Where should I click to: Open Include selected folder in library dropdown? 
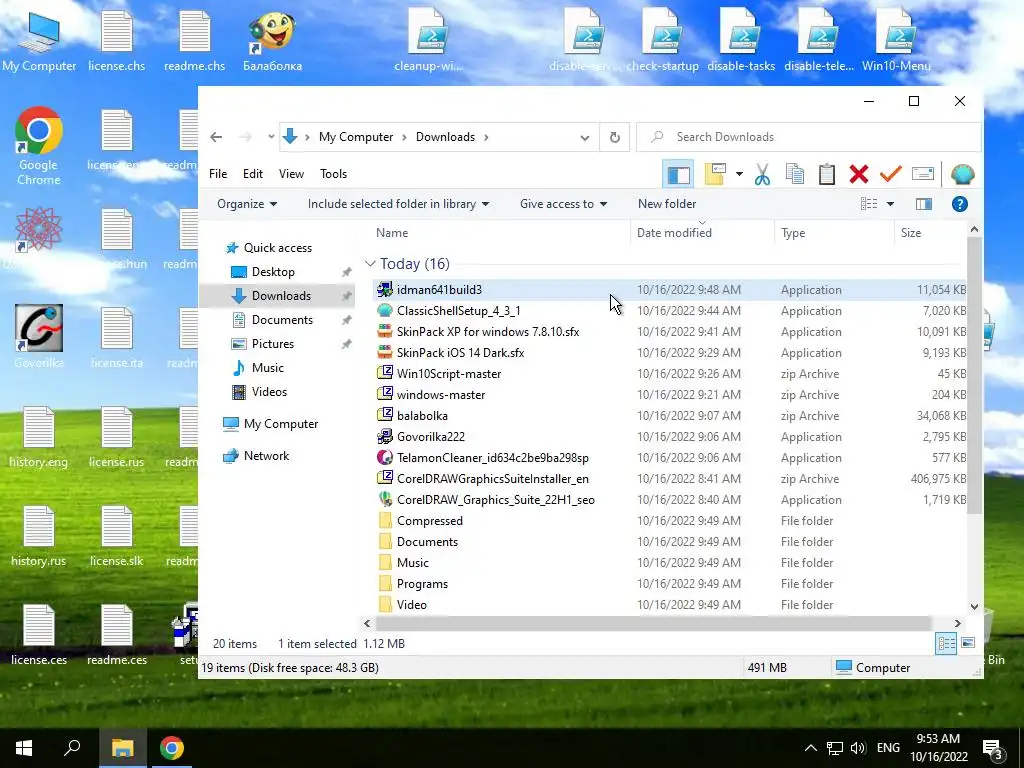pos(398,204)
